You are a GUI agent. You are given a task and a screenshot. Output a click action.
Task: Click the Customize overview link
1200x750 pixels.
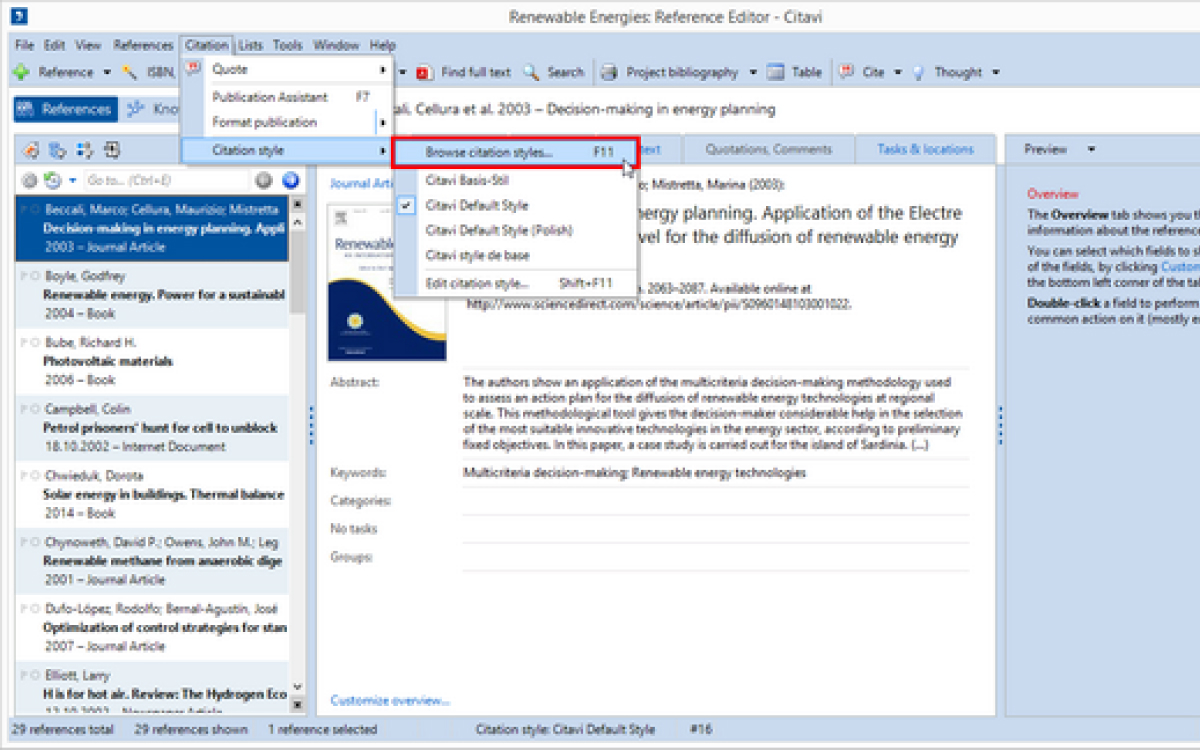pyautogui.click(x=389, y=700)
